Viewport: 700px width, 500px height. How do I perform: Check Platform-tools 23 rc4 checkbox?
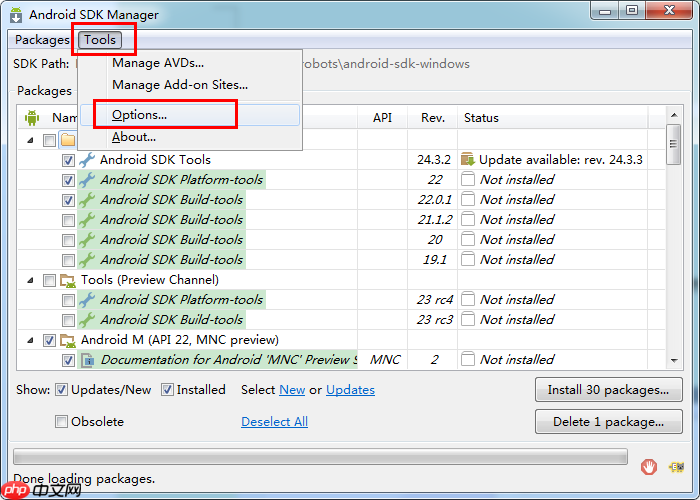[x=68, y=300]
